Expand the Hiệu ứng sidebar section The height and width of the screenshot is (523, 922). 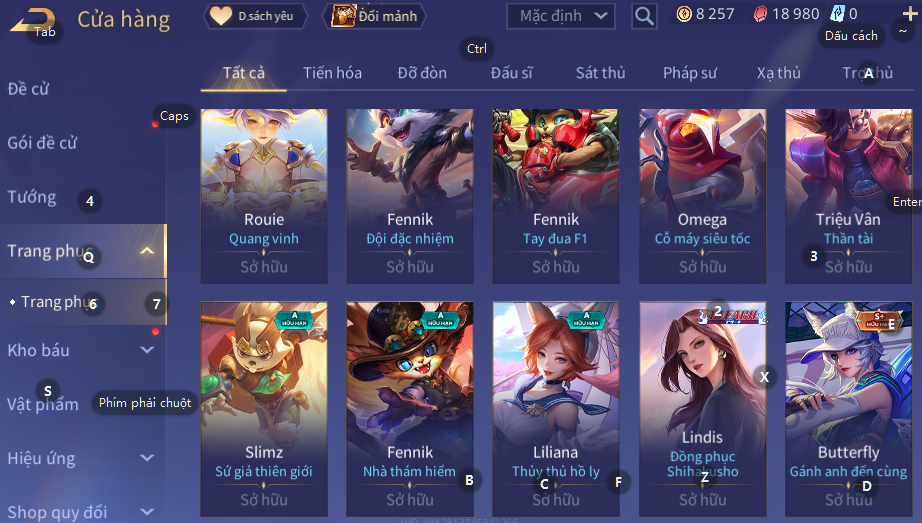[x=147, y=458]
